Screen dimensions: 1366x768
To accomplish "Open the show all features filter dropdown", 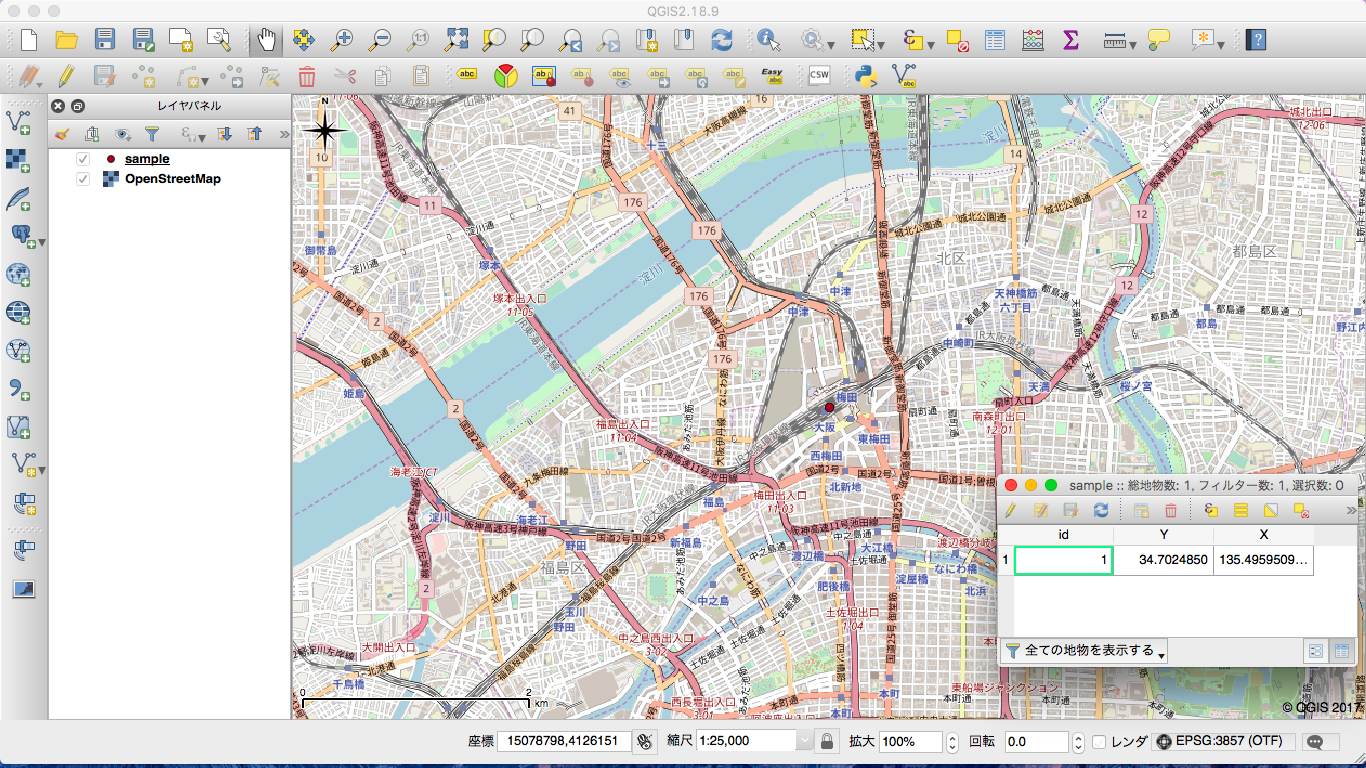I will pyautogui.click(x=1084, y=651).
